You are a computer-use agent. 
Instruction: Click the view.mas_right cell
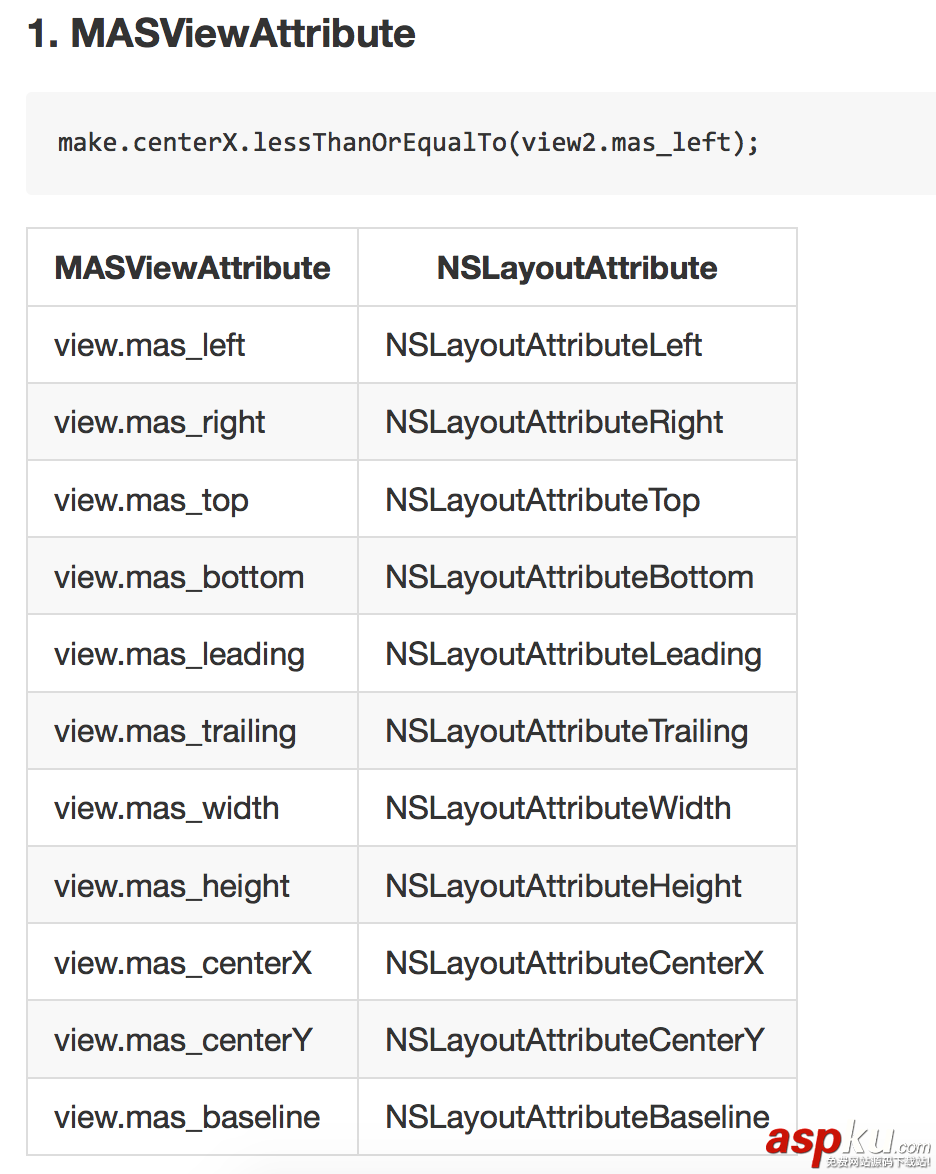(x=160, y=422)
